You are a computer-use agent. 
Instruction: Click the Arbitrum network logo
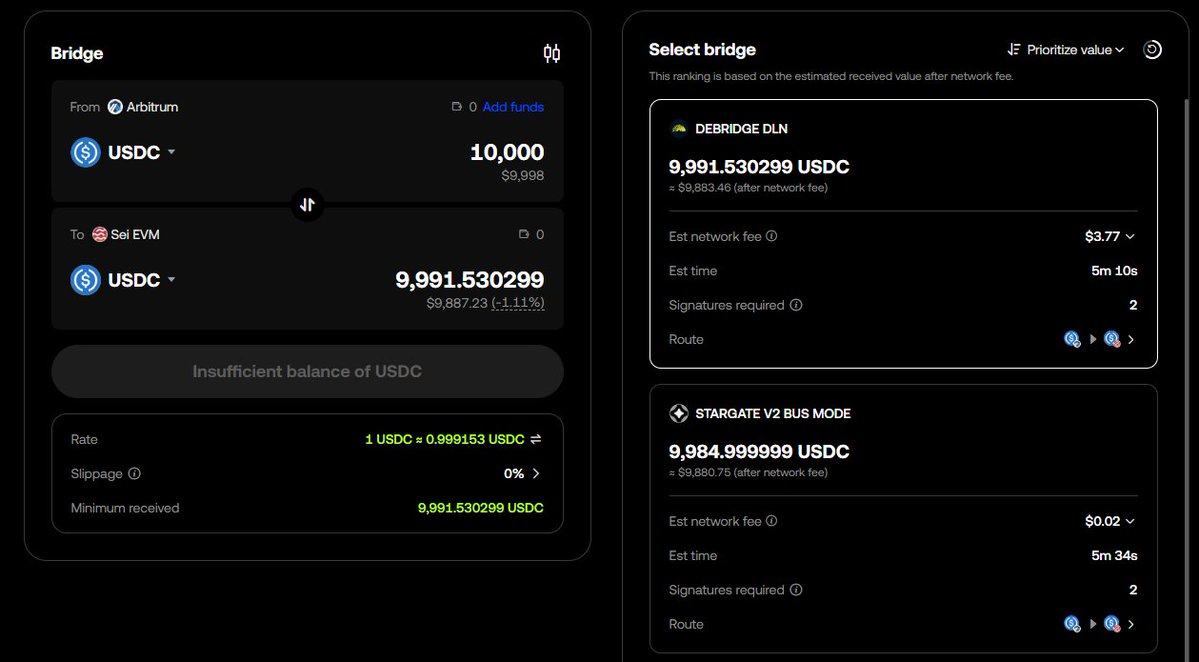[x=115, y=107]
